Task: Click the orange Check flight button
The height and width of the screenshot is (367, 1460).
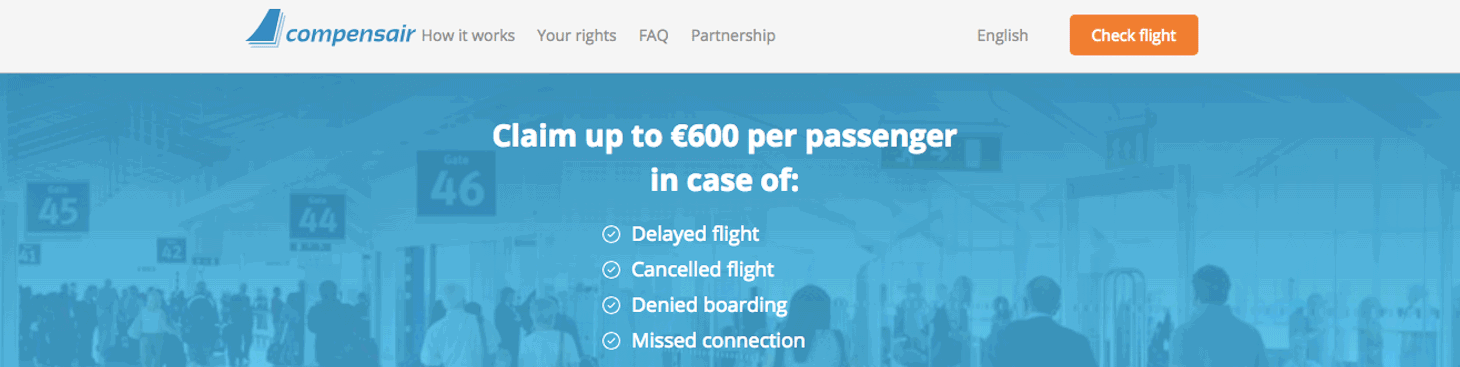Action: click(x=1133, y=35)
